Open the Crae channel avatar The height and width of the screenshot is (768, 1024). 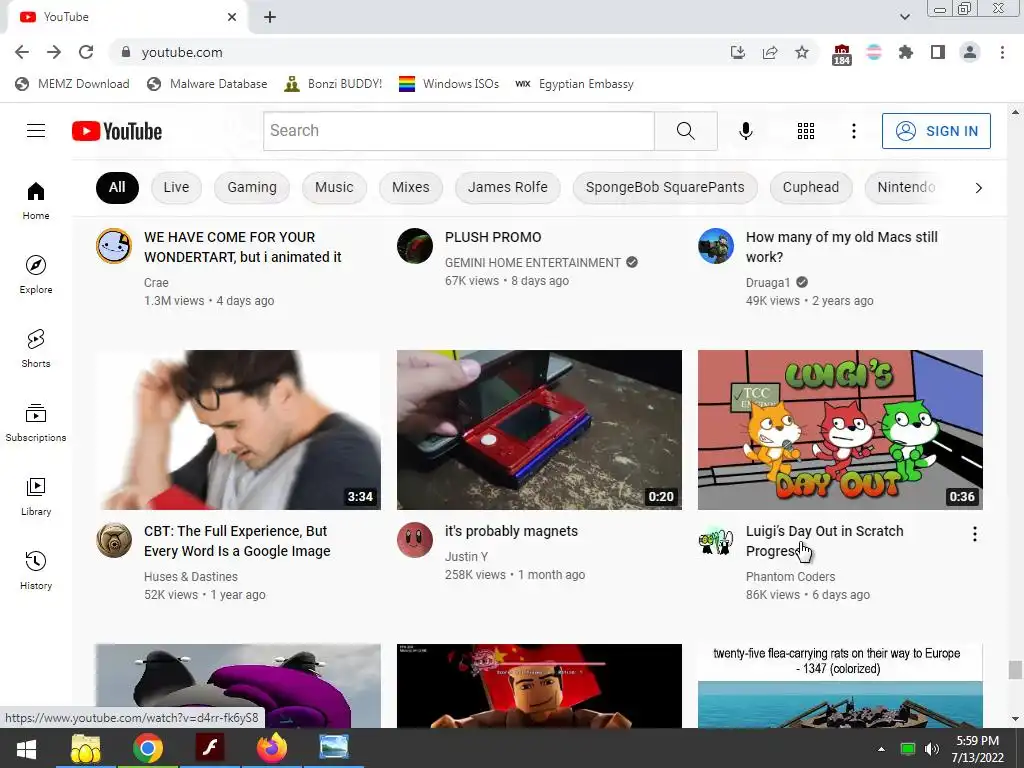(114, 246)
